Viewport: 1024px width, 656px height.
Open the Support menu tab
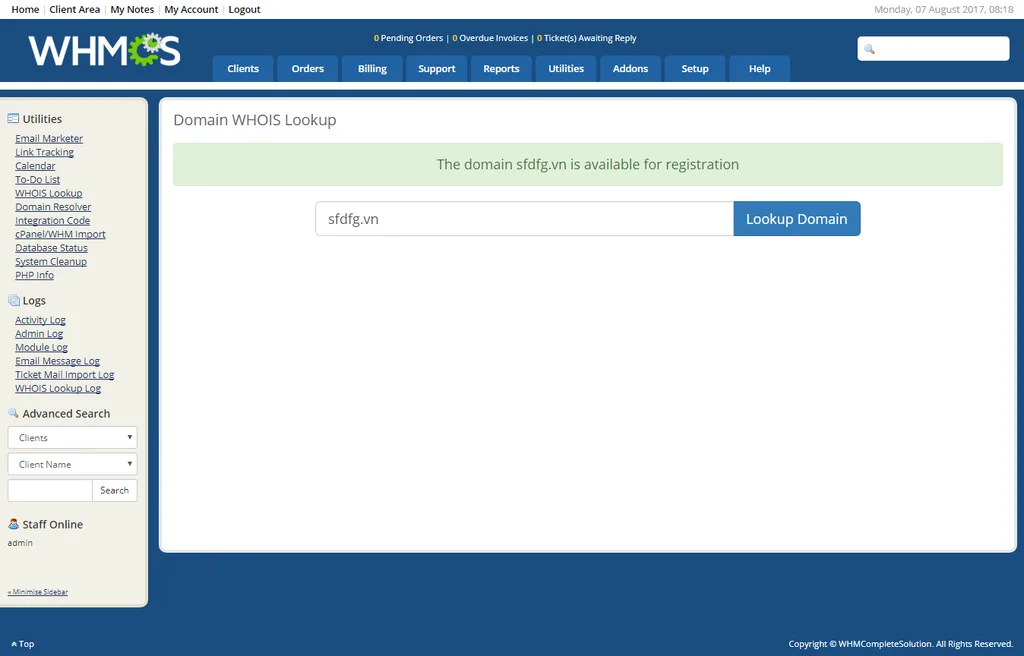(x=437, y=69)
